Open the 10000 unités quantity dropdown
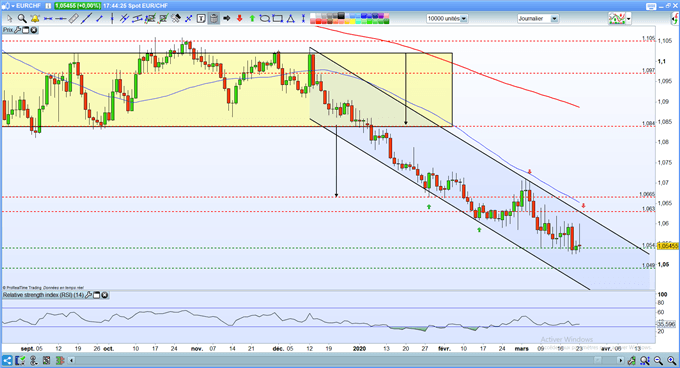 (x=464, y=19)
